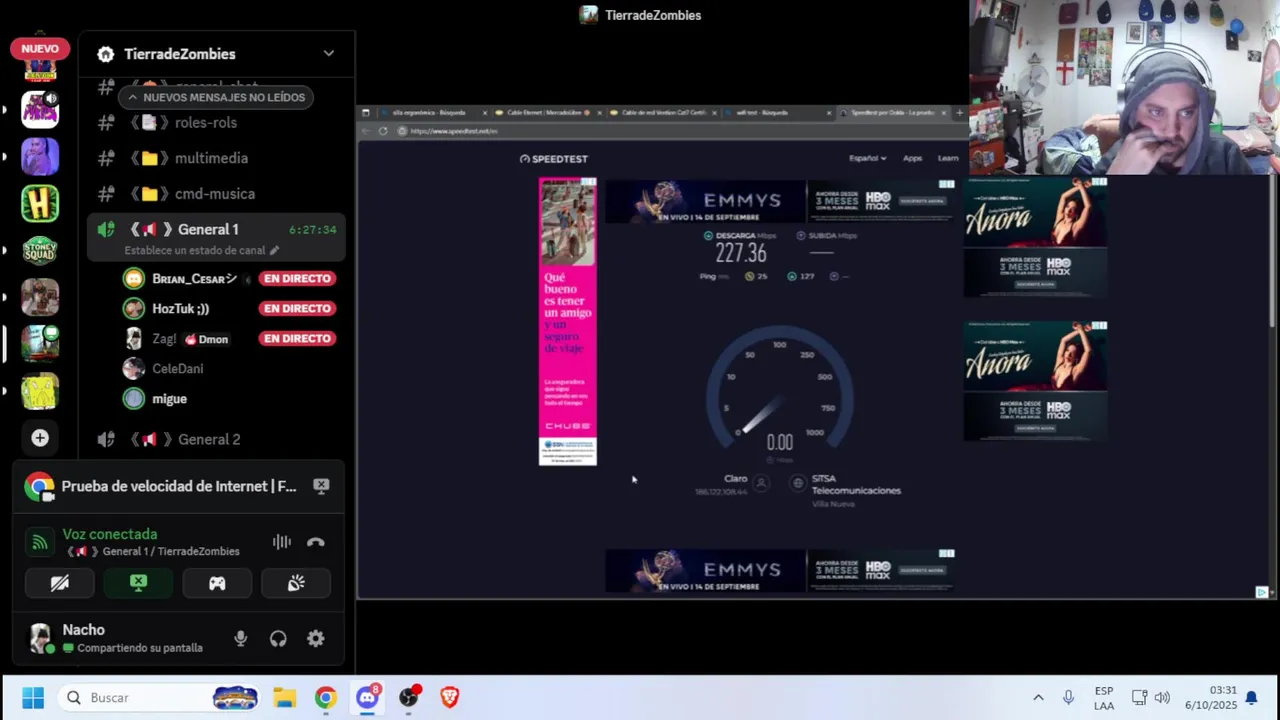Open the purple muted server icon
1280x720 pixels.
40,109
